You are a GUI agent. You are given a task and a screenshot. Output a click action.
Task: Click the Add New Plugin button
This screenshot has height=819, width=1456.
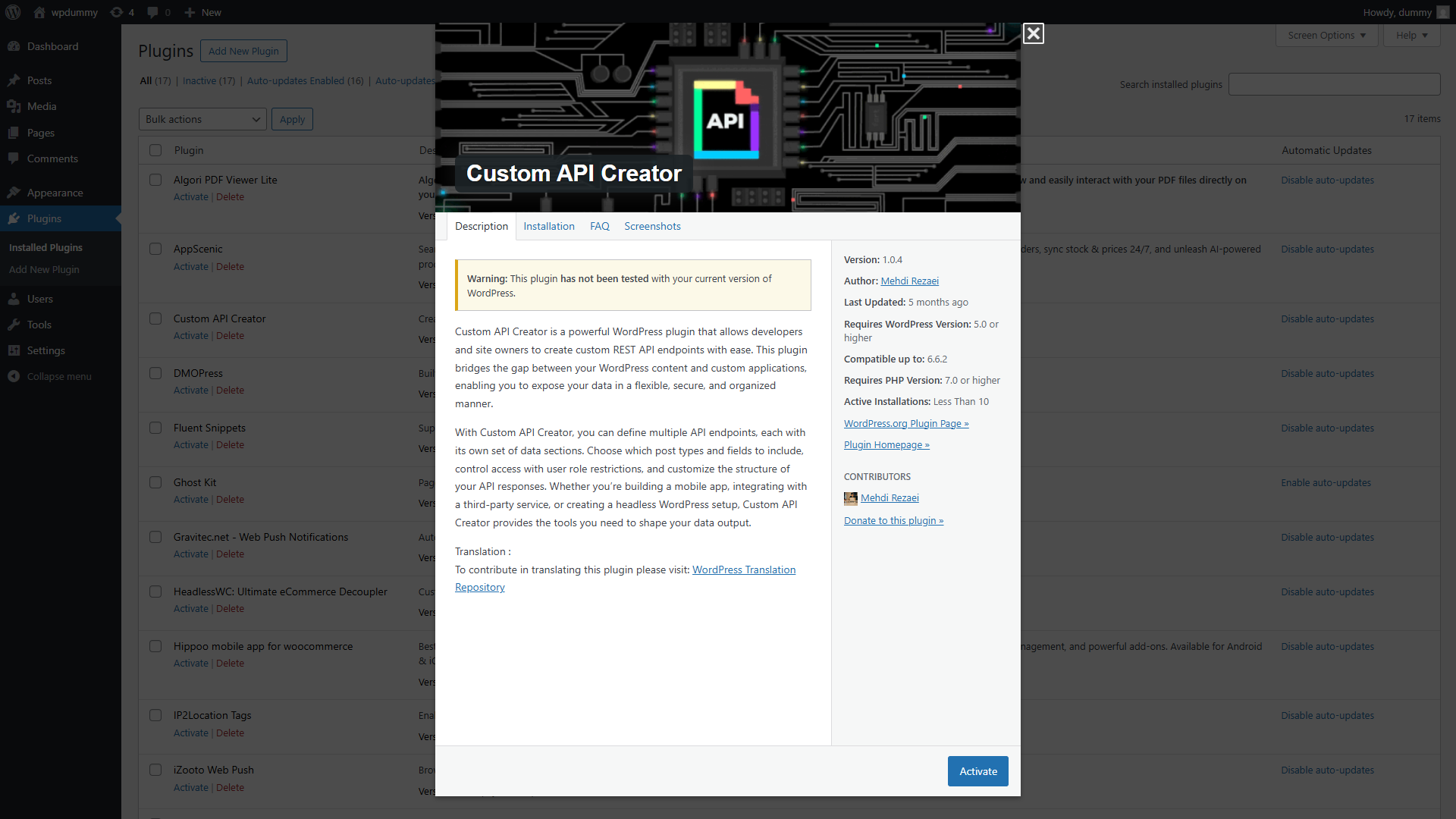(x=243, y=51)
